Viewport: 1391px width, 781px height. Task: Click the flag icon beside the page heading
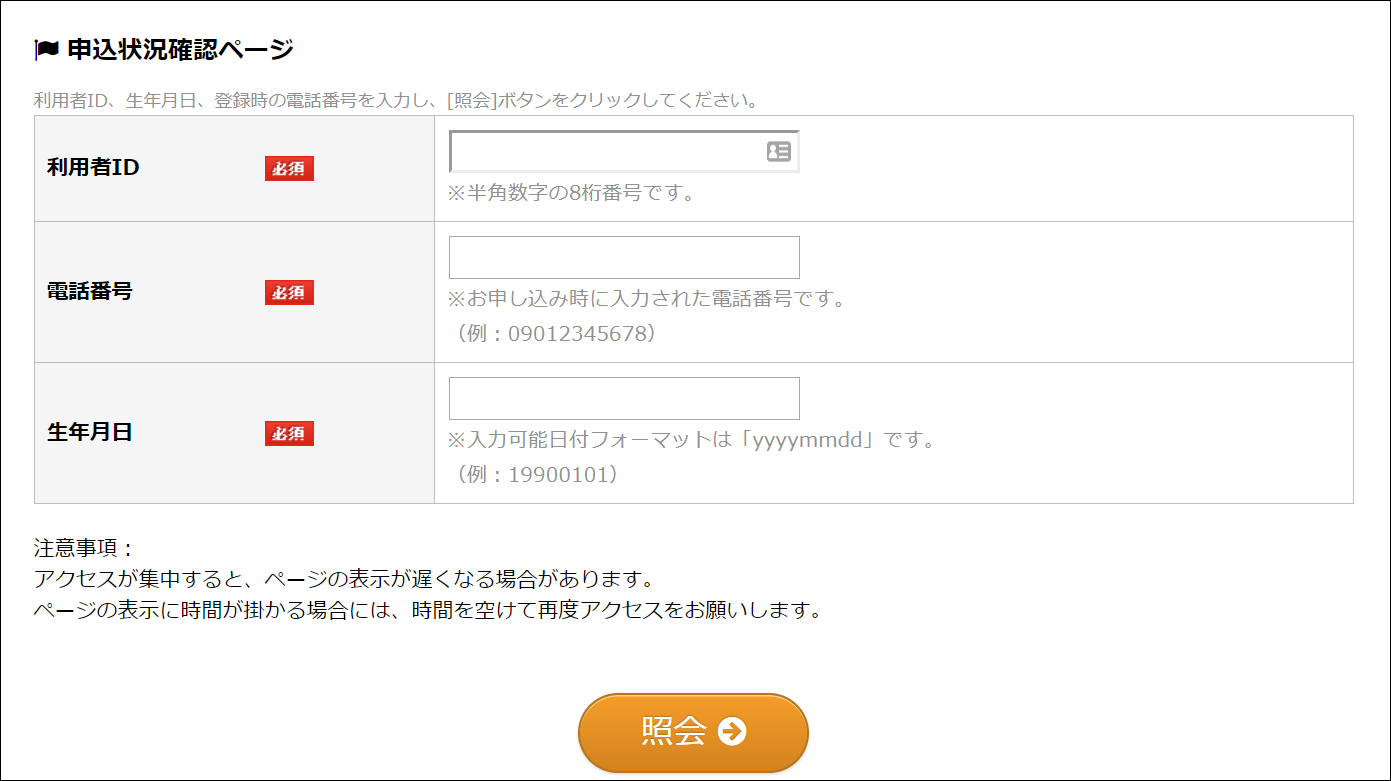pyautogui.click(x=46, y=49)
